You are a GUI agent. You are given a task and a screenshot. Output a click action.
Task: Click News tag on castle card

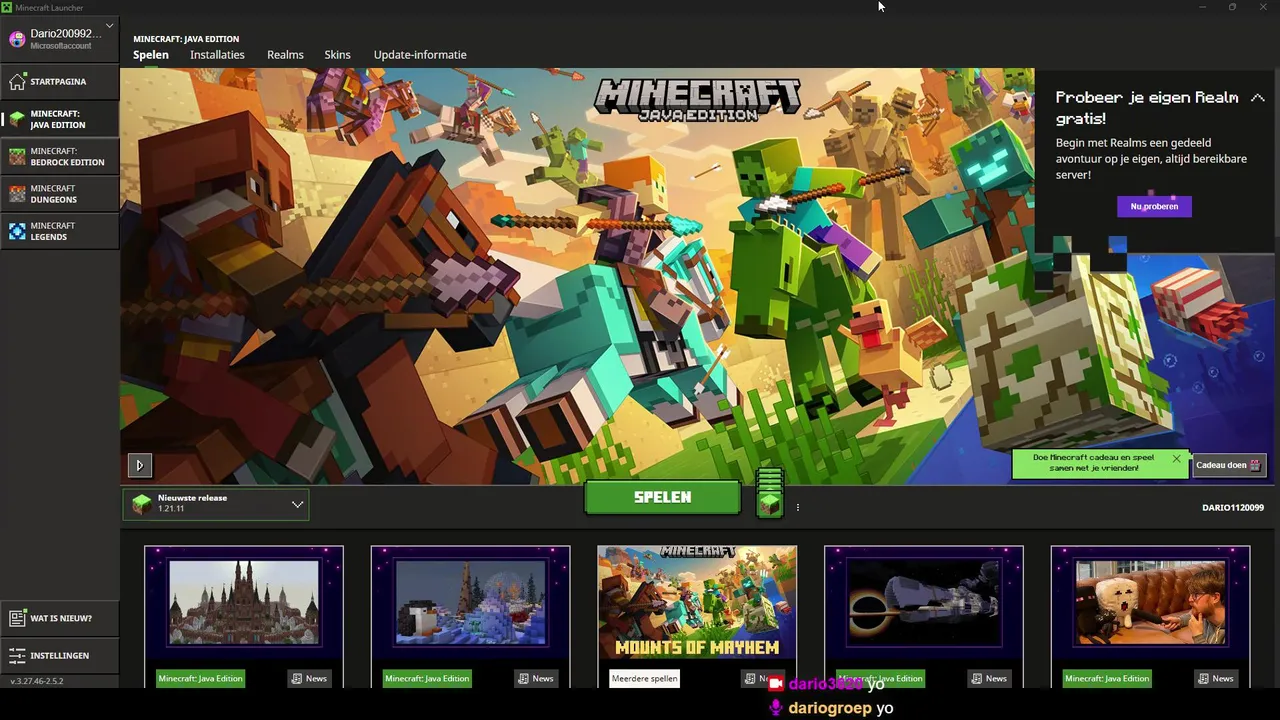coord(310,678)
